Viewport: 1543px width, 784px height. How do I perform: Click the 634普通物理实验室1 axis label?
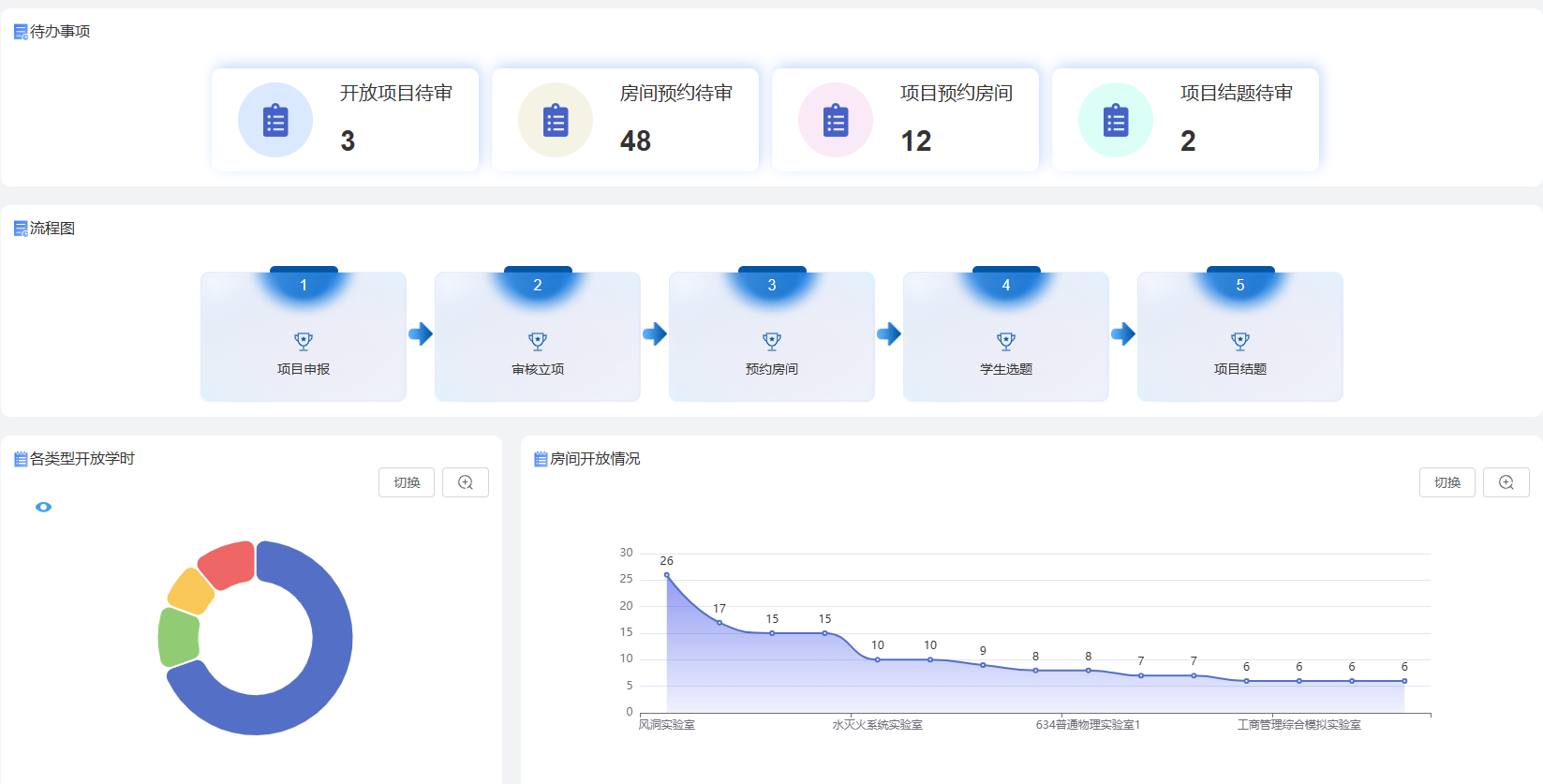tap(1088, 725)
